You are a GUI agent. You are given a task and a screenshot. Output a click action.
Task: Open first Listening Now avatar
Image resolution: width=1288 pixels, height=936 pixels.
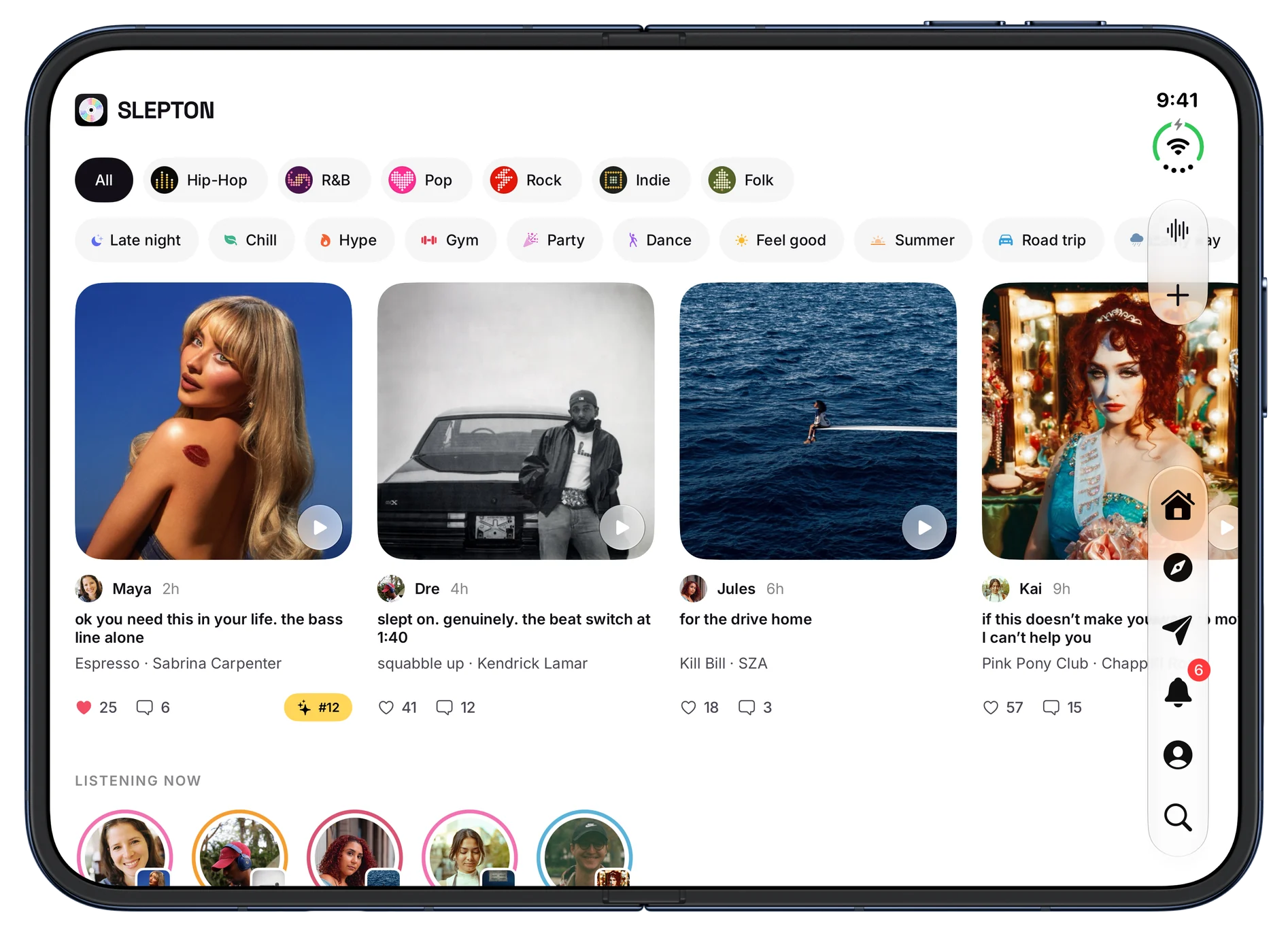coord(124,850)
